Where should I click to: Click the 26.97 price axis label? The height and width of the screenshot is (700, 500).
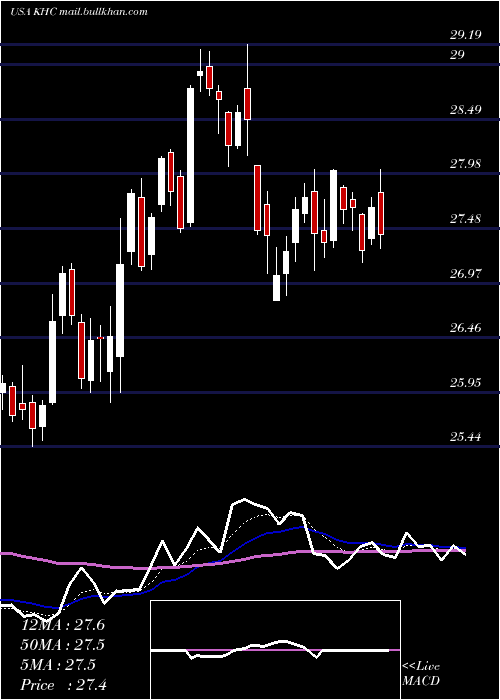click(466, 273)
